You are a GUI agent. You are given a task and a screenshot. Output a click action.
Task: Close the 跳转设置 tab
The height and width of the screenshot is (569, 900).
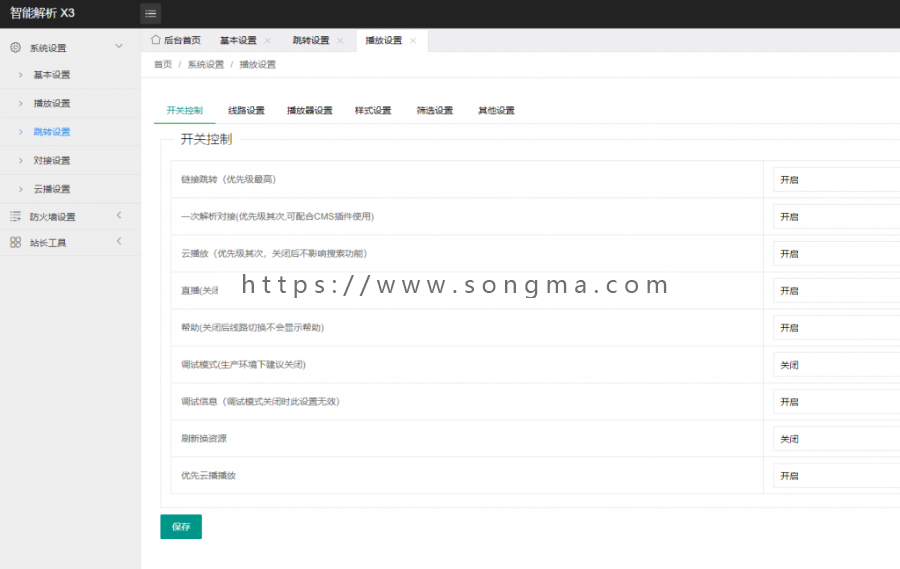point(340,41)
